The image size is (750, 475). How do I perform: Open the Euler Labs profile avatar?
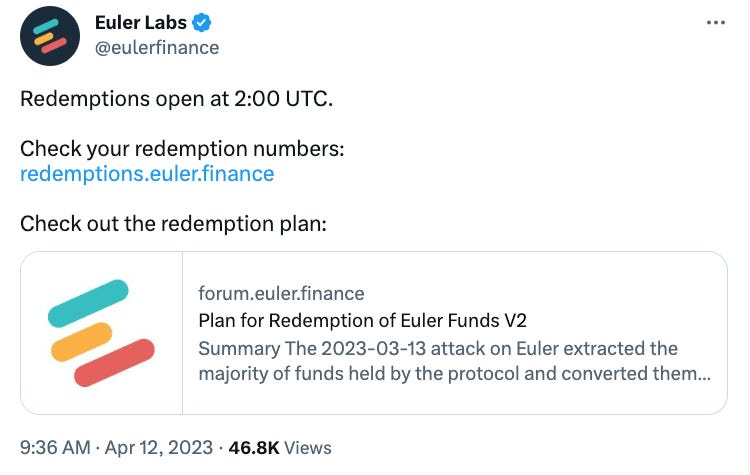[x=50, y=36]
